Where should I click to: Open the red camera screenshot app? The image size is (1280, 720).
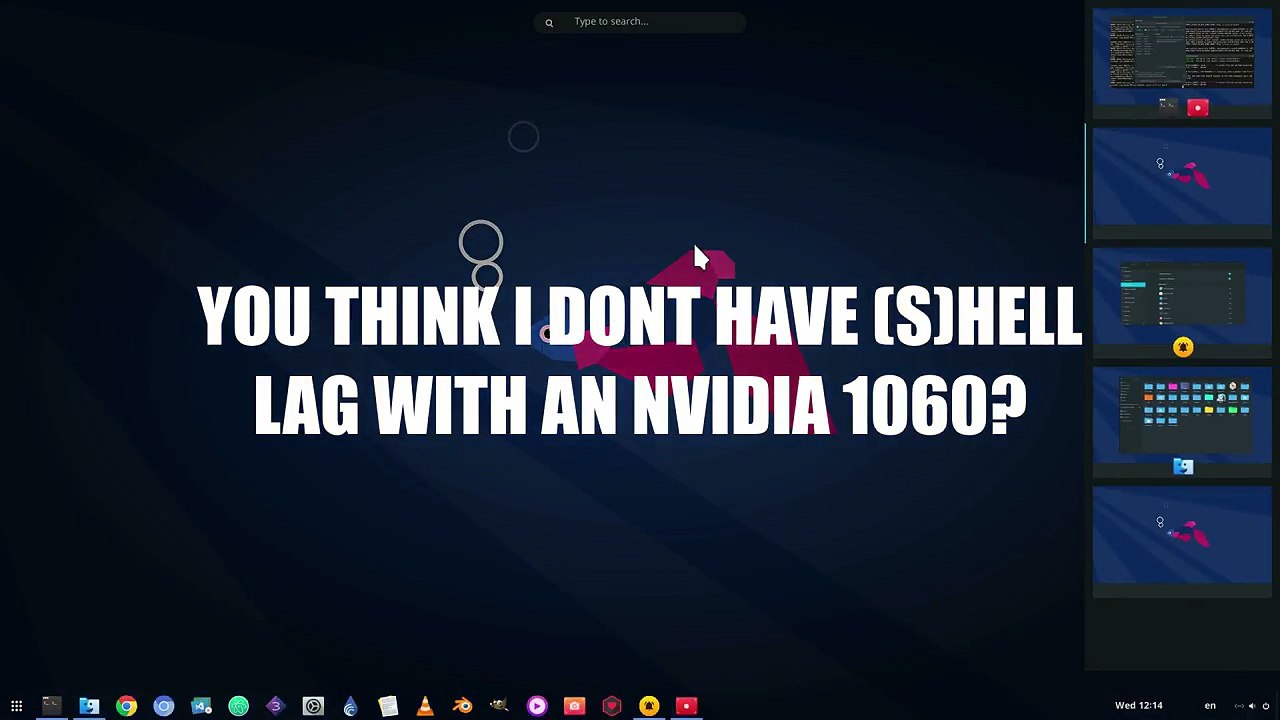(574, 706)
